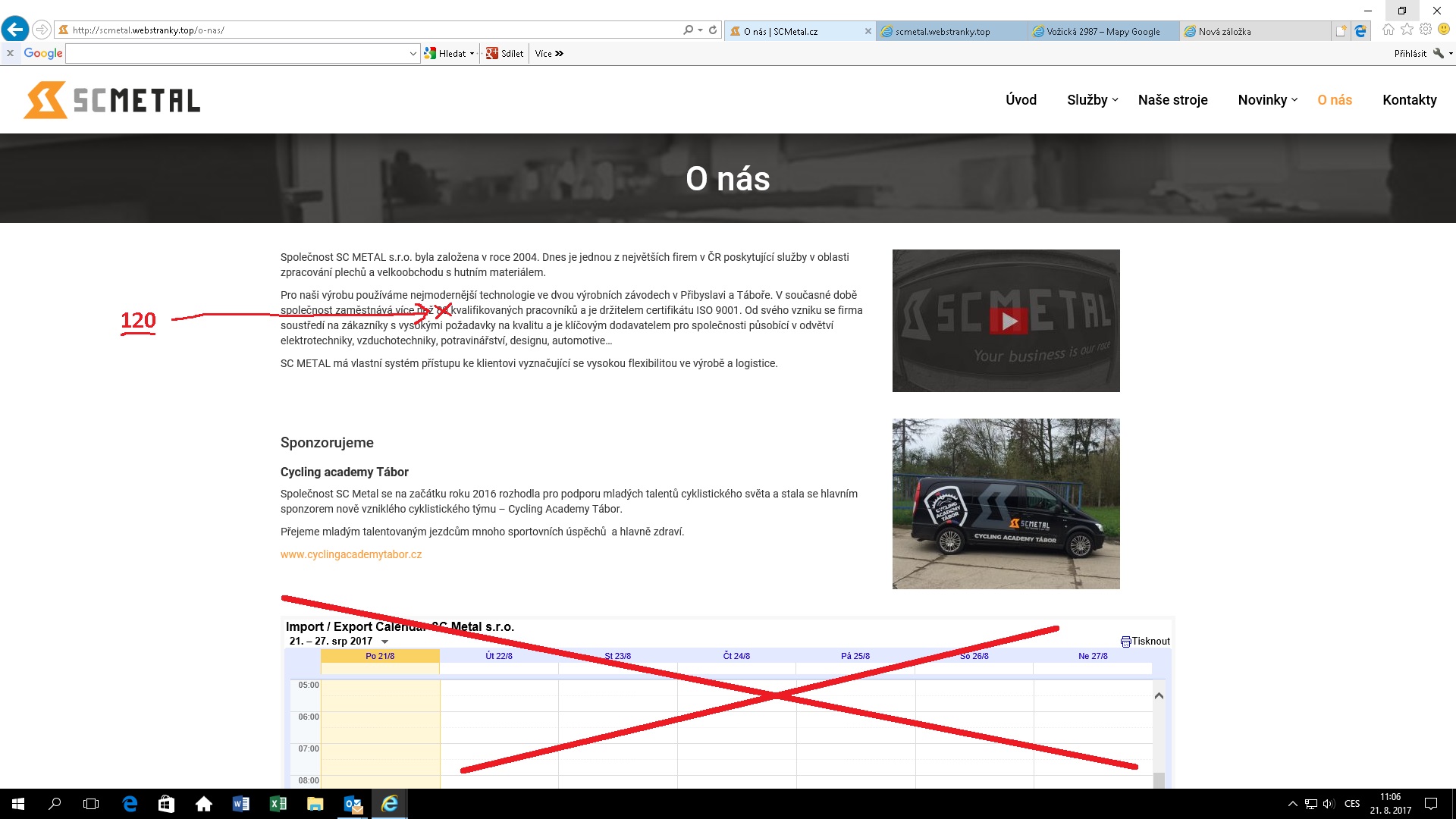
Task: Switch to scmetal.webstranky.top tab
Action: 952,31
